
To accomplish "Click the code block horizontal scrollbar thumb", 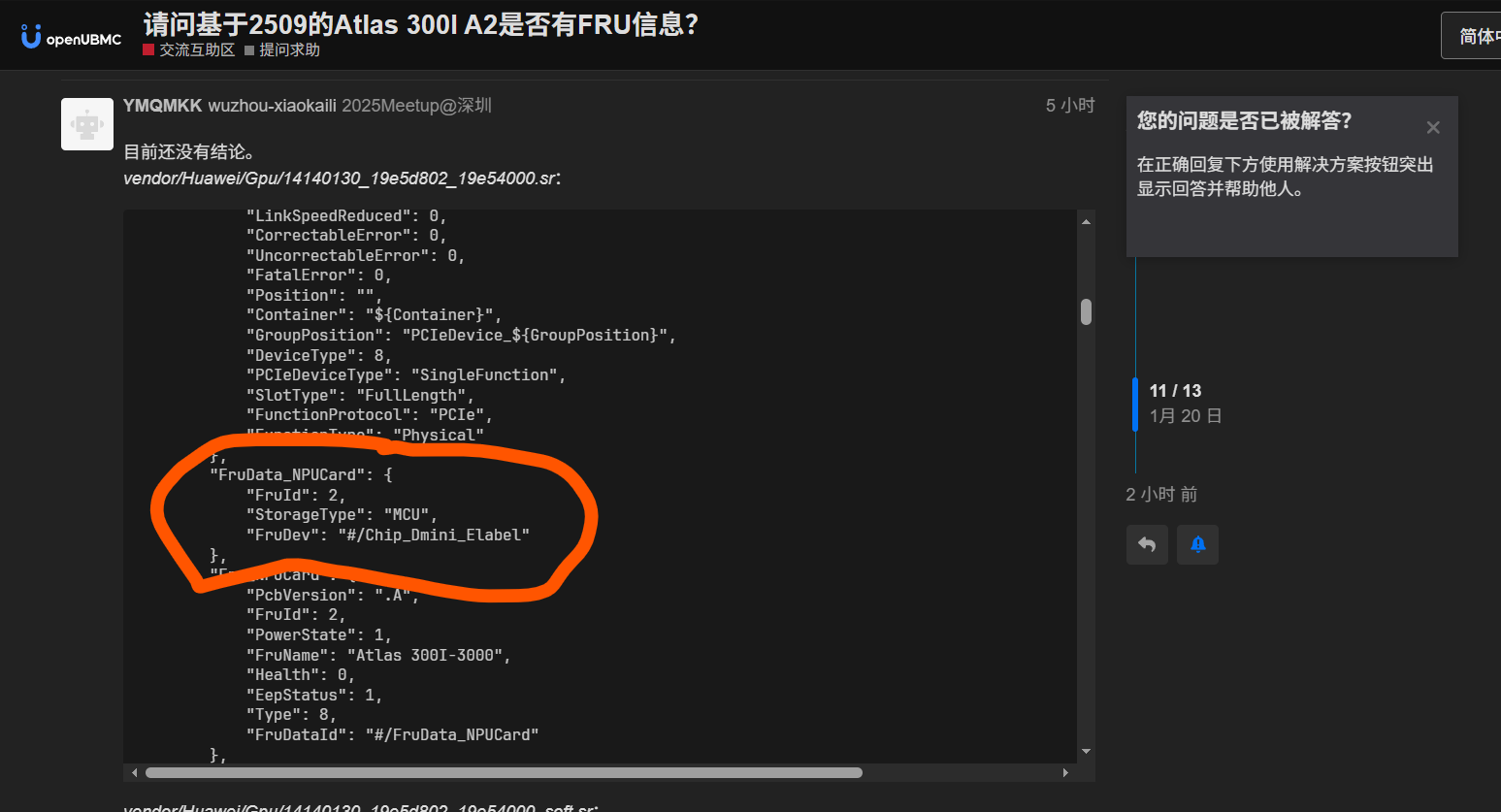I will pyautogui.click(x=504, y=773).
